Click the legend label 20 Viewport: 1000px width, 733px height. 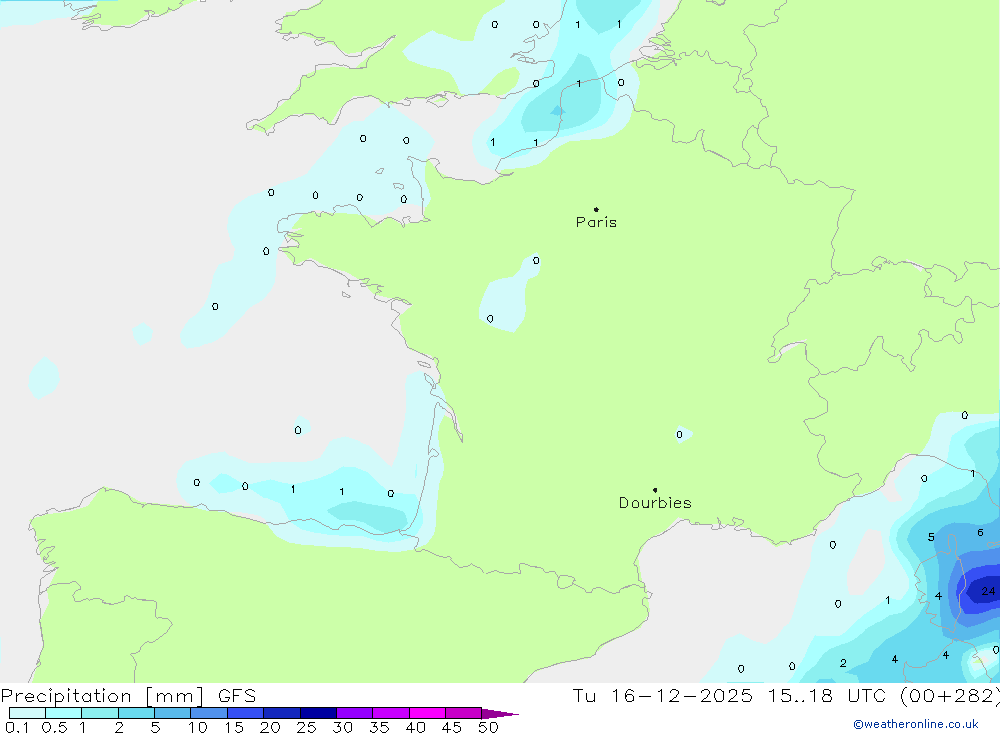[x=270, y=727]
